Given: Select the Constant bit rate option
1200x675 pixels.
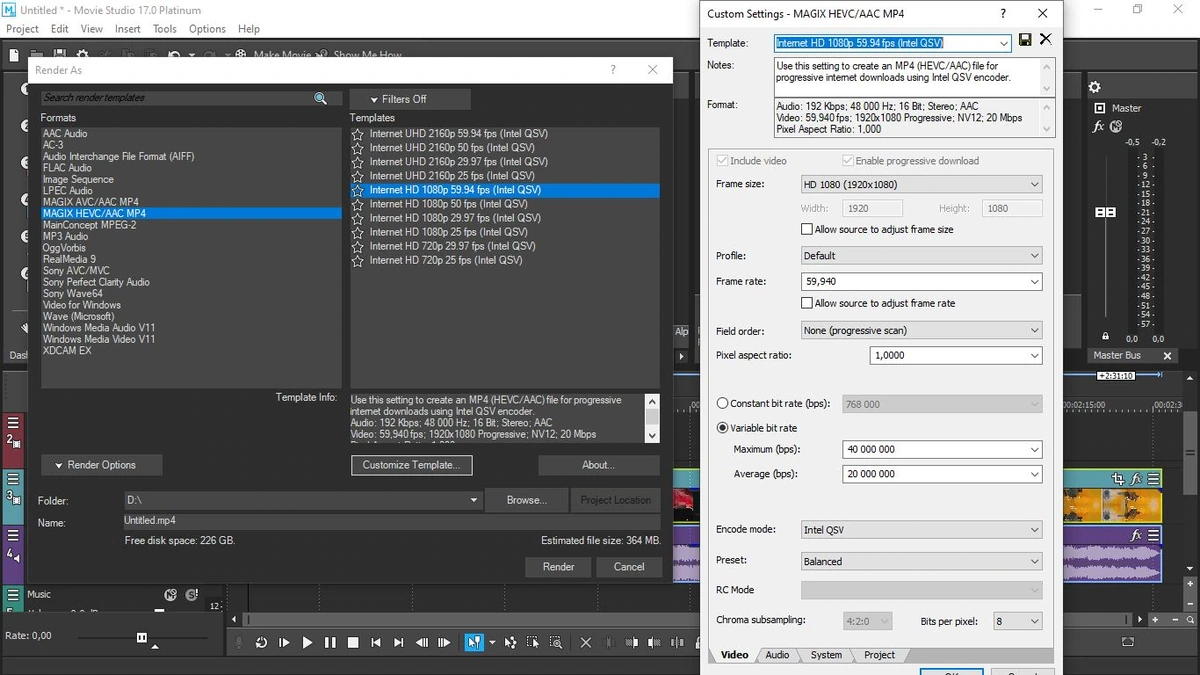Looking at the screenshot, I should tap(723, 404).
